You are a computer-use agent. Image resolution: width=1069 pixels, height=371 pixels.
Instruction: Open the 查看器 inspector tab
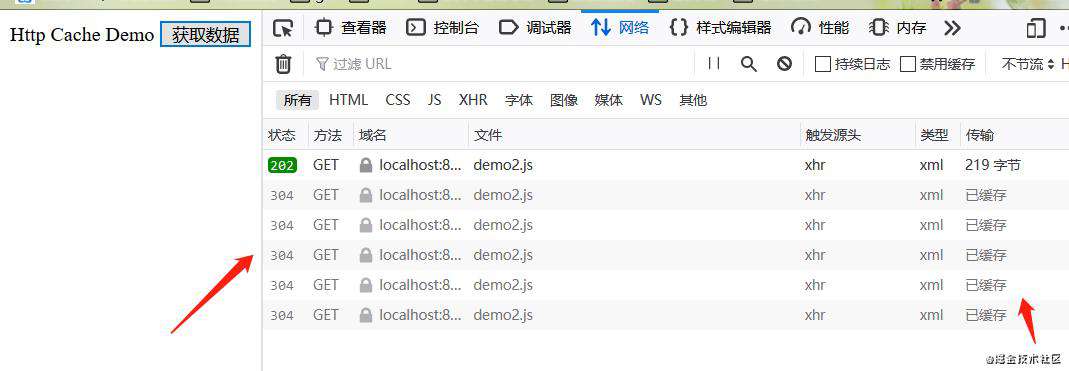pos(350,28)
